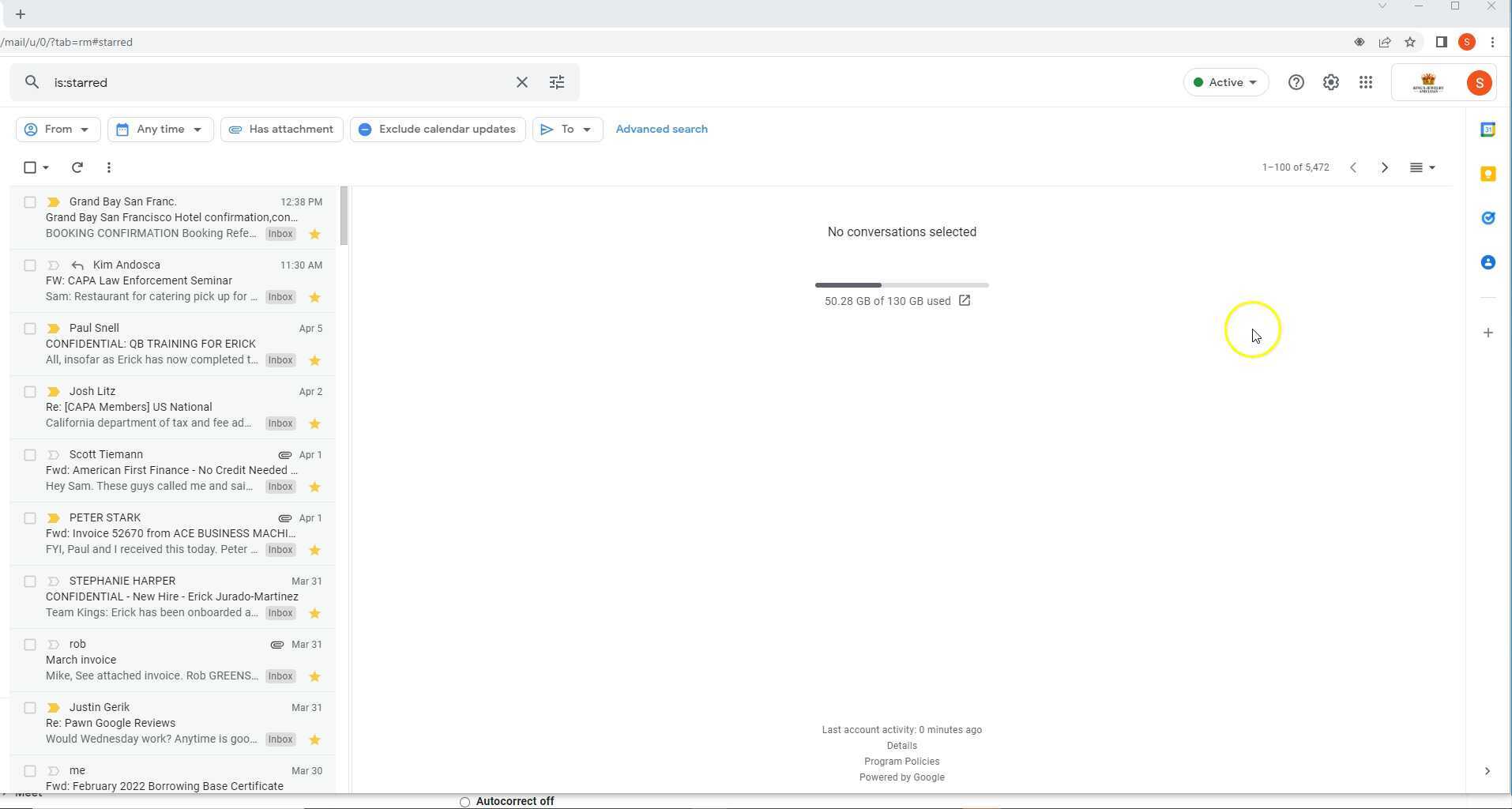Open Support help menu
Image resolution: width=1512 pixels, height=809 pixels.
1296,82
